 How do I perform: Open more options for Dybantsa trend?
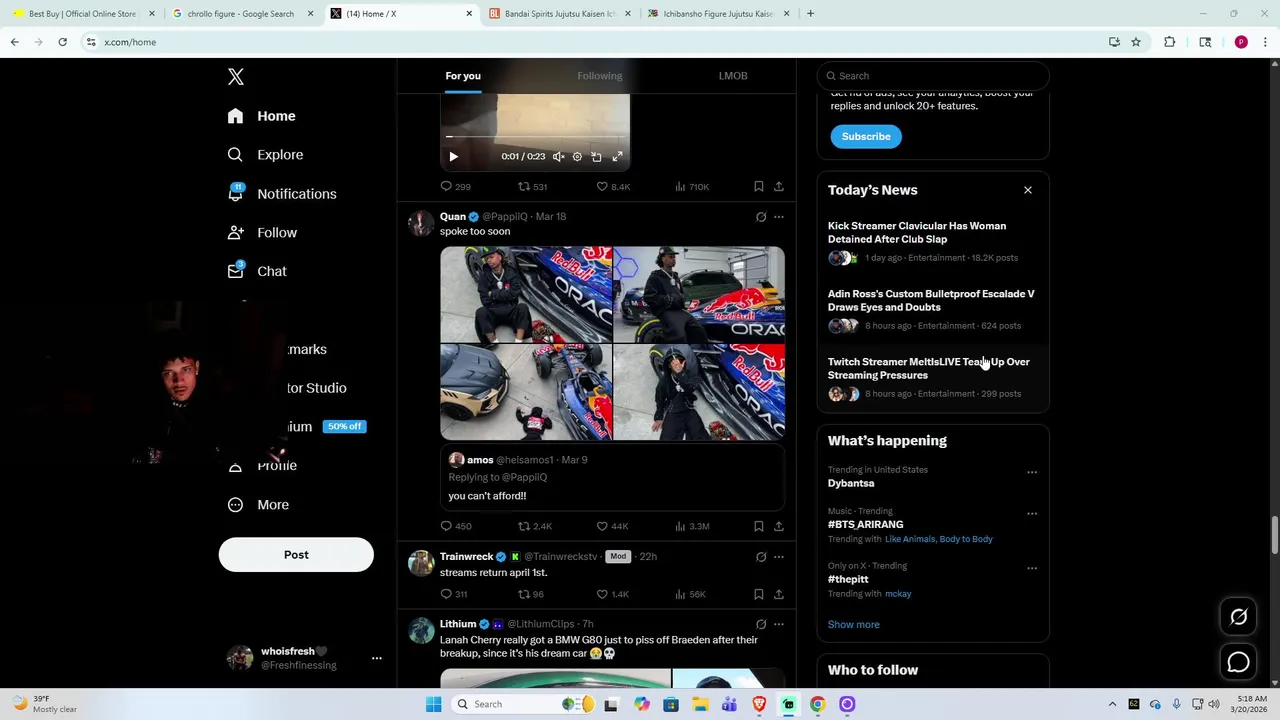click(1032, 473)
